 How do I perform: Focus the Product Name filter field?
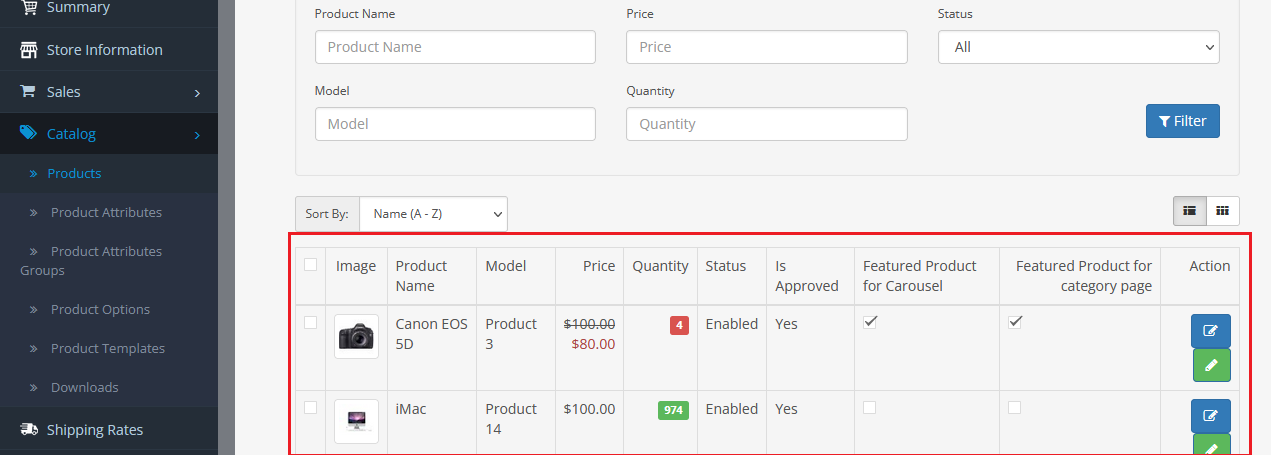(x=455, y=47)
